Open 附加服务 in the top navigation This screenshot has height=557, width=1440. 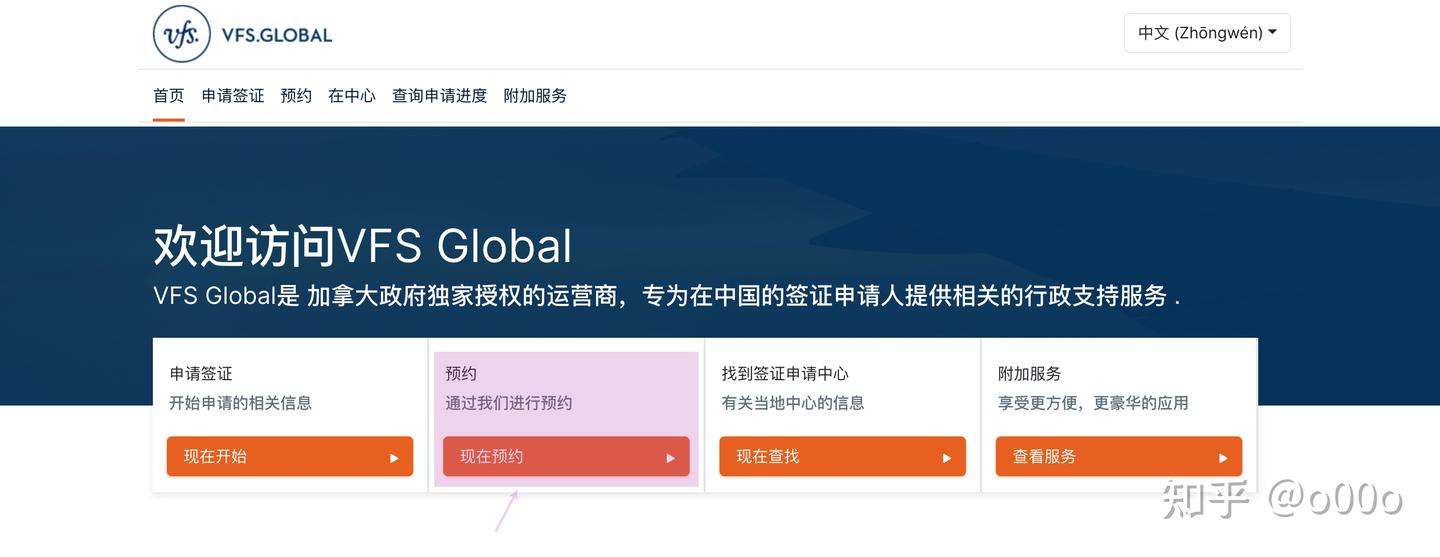pyautogui.click(x=535, y=96)
